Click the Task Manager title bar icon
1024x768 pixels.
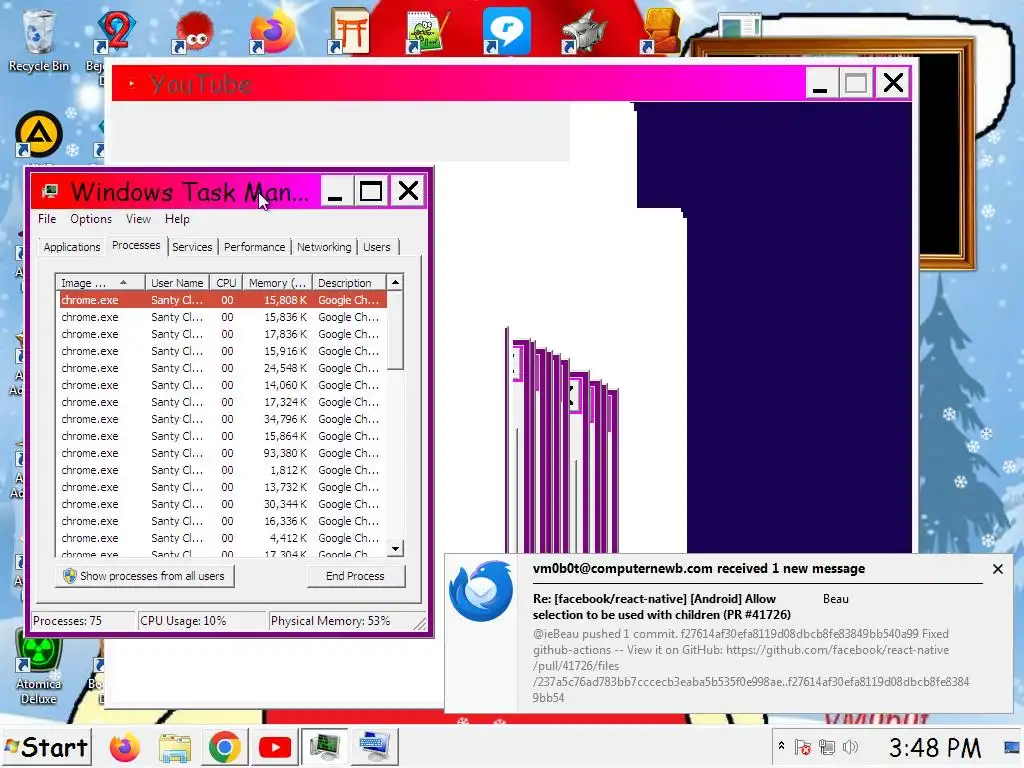(50, 191)
